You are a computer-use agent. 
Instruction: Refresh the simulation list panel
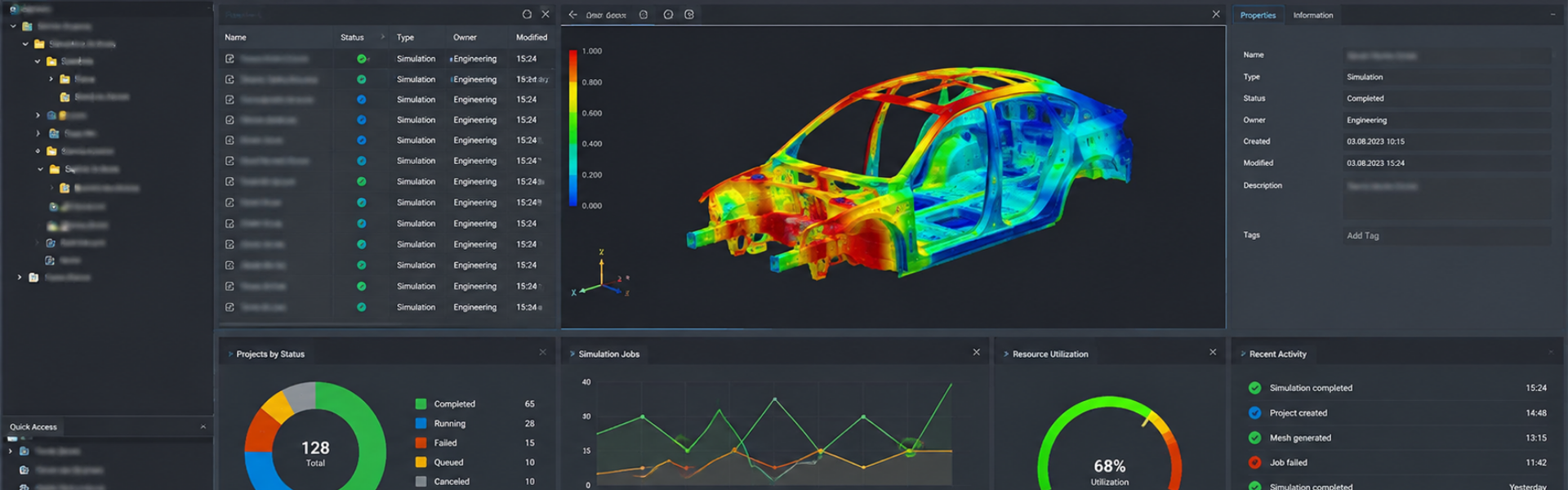527,15
